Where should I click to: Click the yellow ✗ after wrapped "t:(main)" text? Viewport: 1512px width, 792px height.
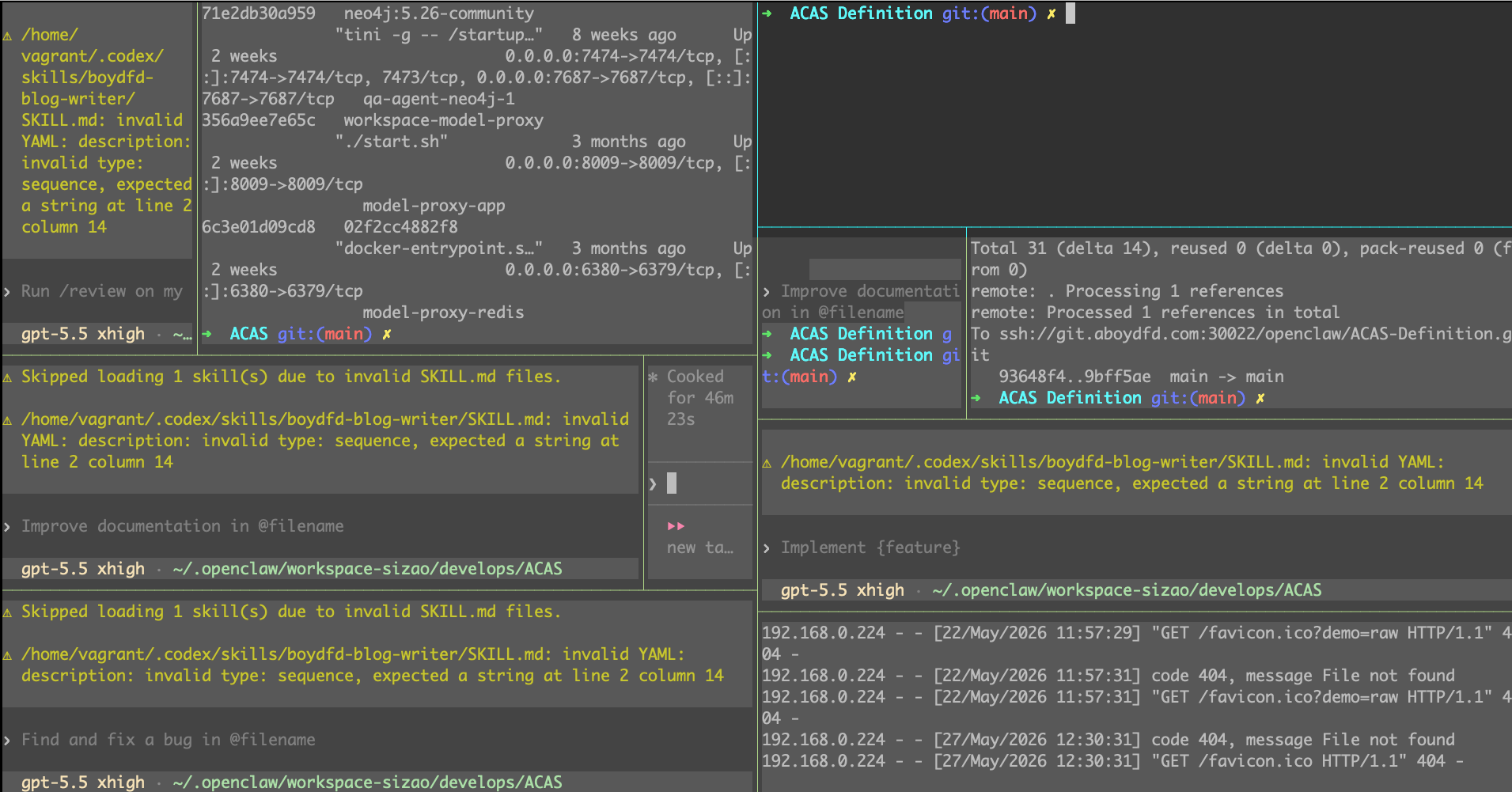coord(852,377)
